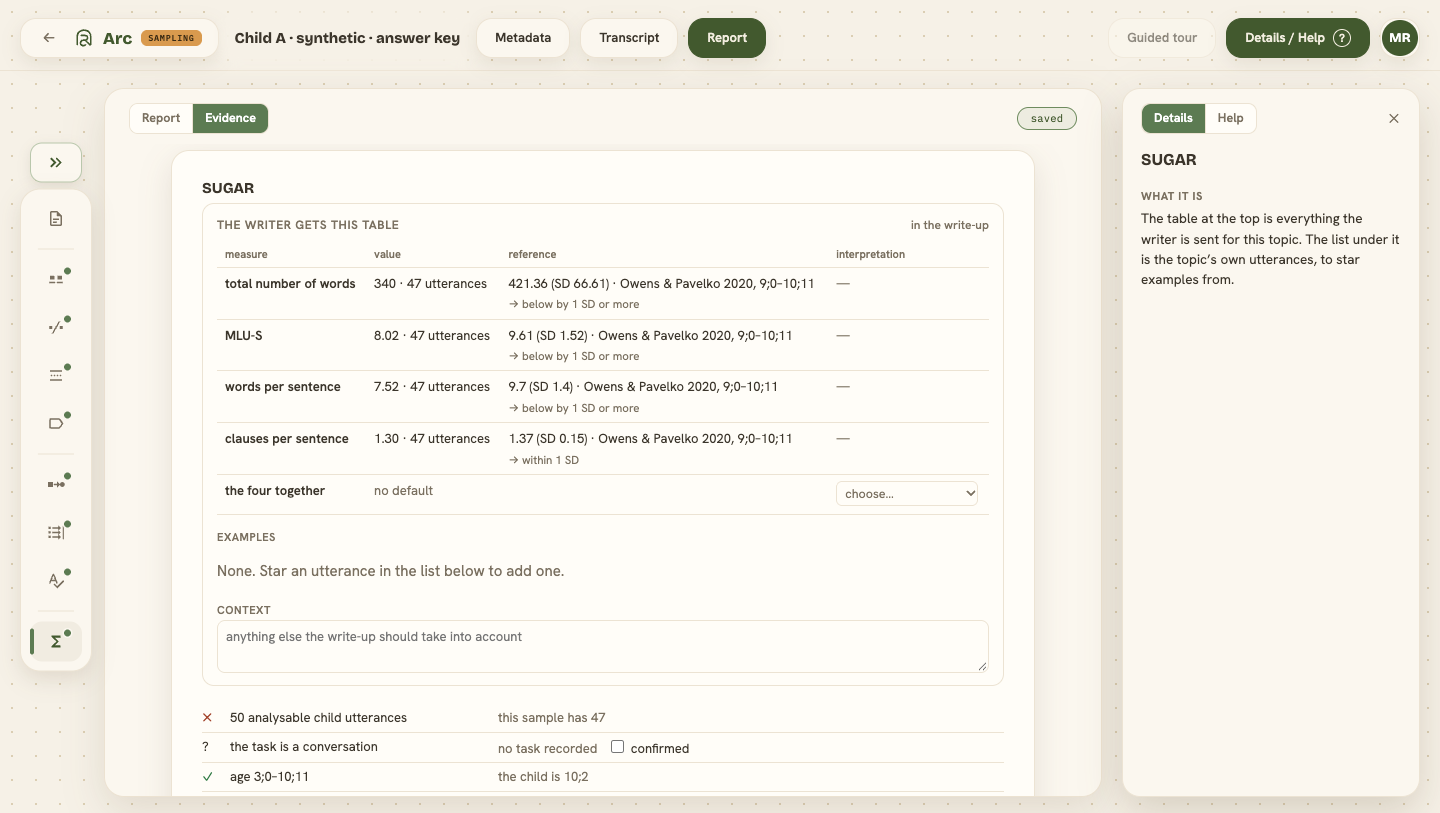Click the back arrow icon
Screen dimensions: 1440x813
click(49, 38)
